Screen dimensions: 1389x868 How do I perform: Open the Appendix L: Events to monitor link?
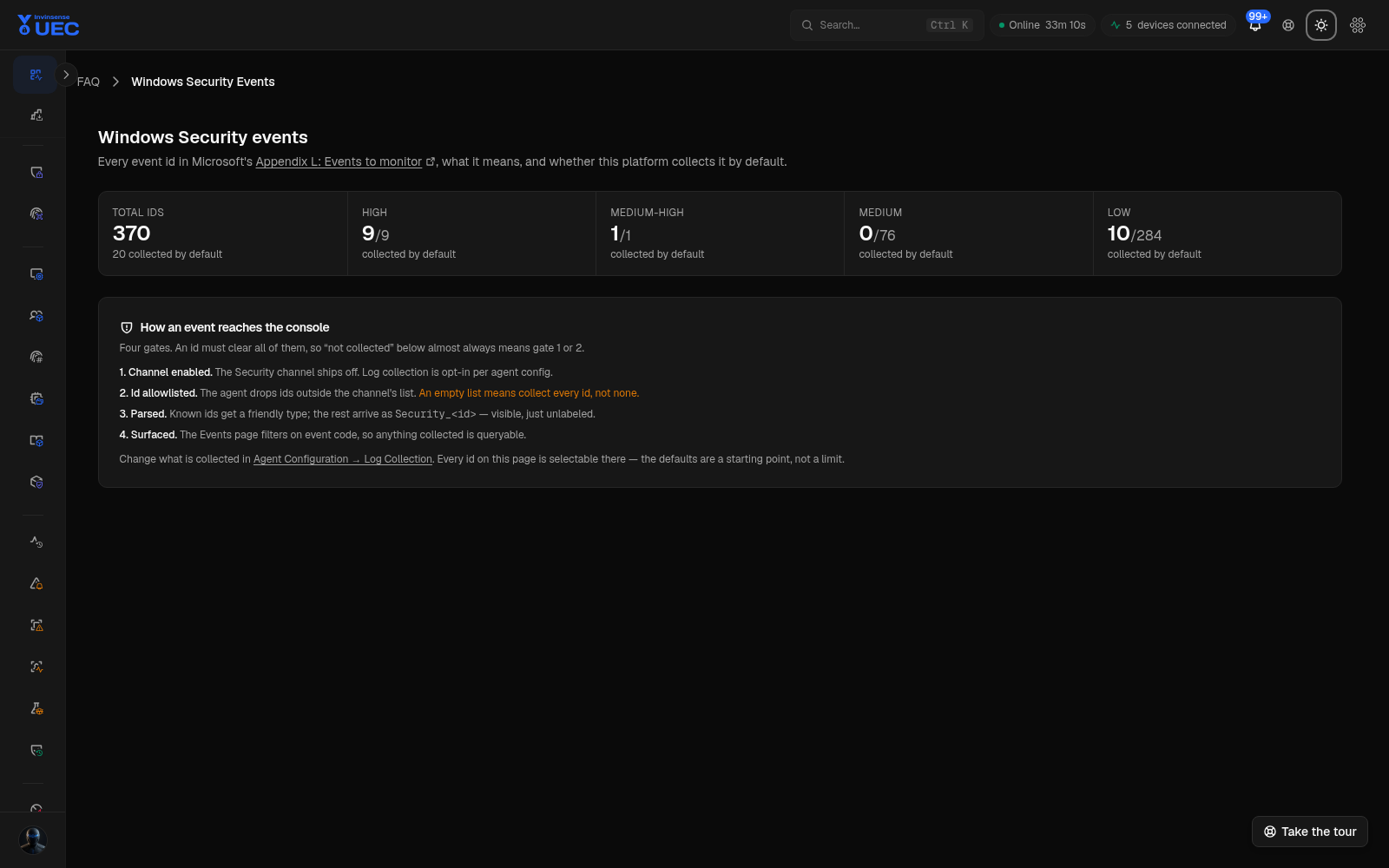[x=339, y=161]
